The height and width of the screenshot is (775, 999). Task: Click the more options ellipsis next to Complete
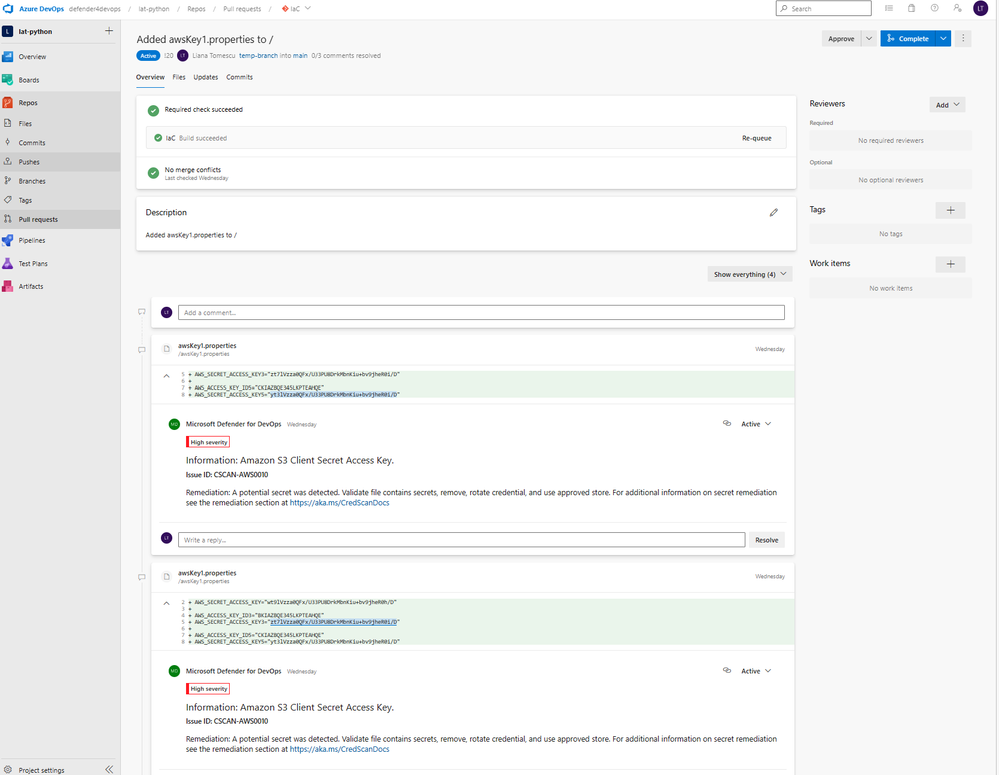click(963, 38)
